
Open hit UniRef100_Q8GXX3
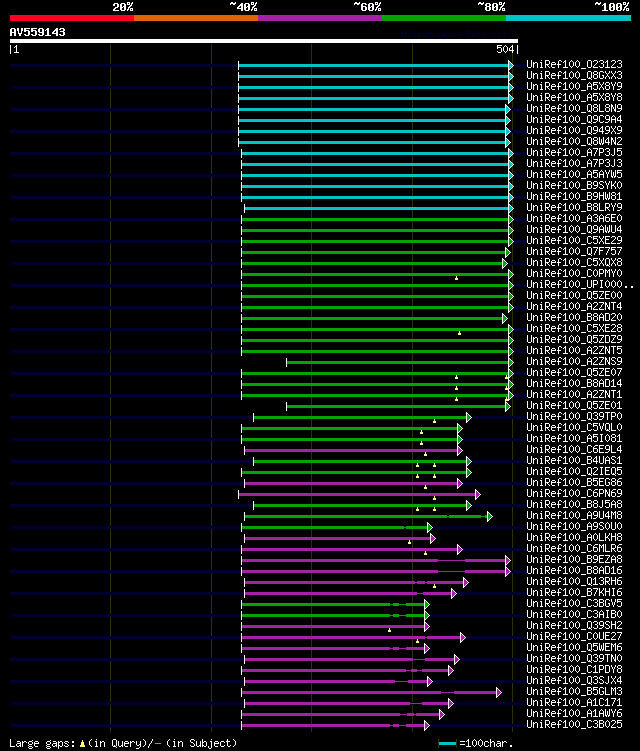click(x=574, y=76)
